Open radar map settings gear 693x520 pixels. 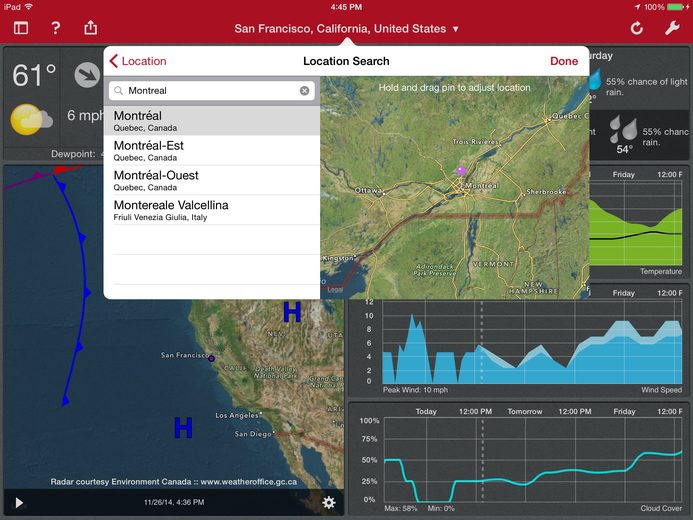[328, 502]
